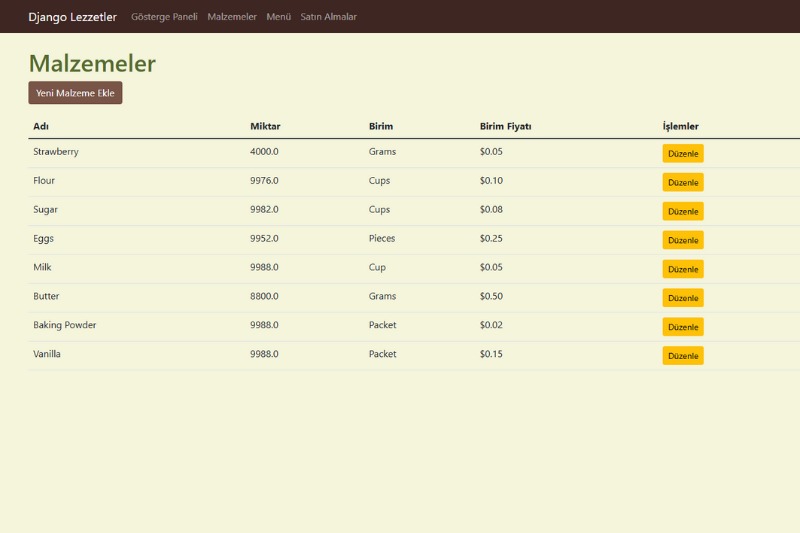This screenshot has height=533, width=800.
Task: Edit the Flour ingredient with Düzenle
Action: [682, 182]
